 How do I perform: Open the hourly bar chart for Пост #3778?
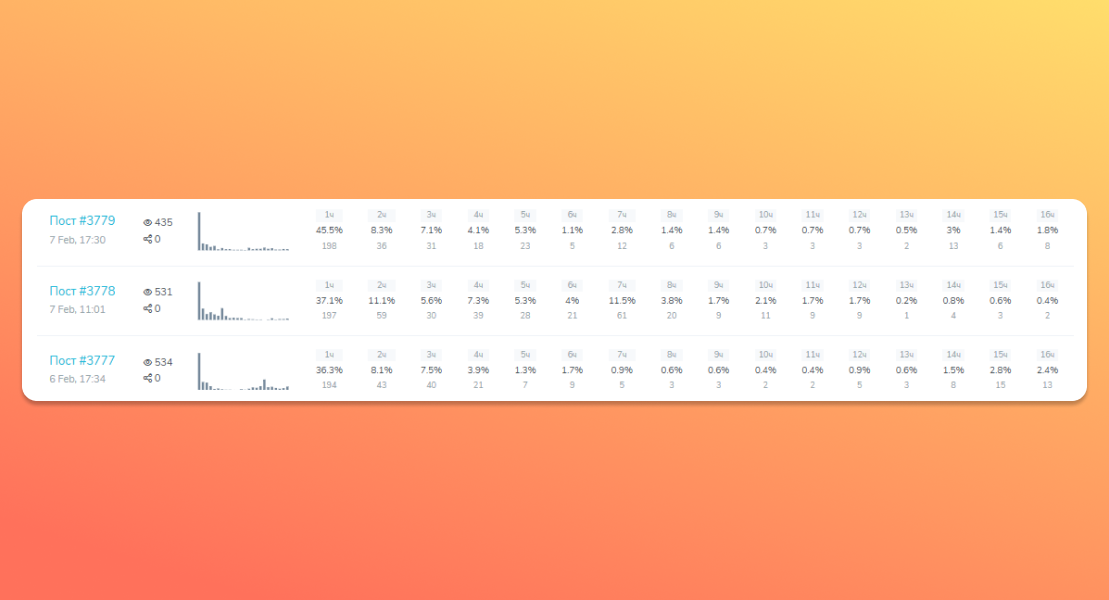click(x=243, y=301)
